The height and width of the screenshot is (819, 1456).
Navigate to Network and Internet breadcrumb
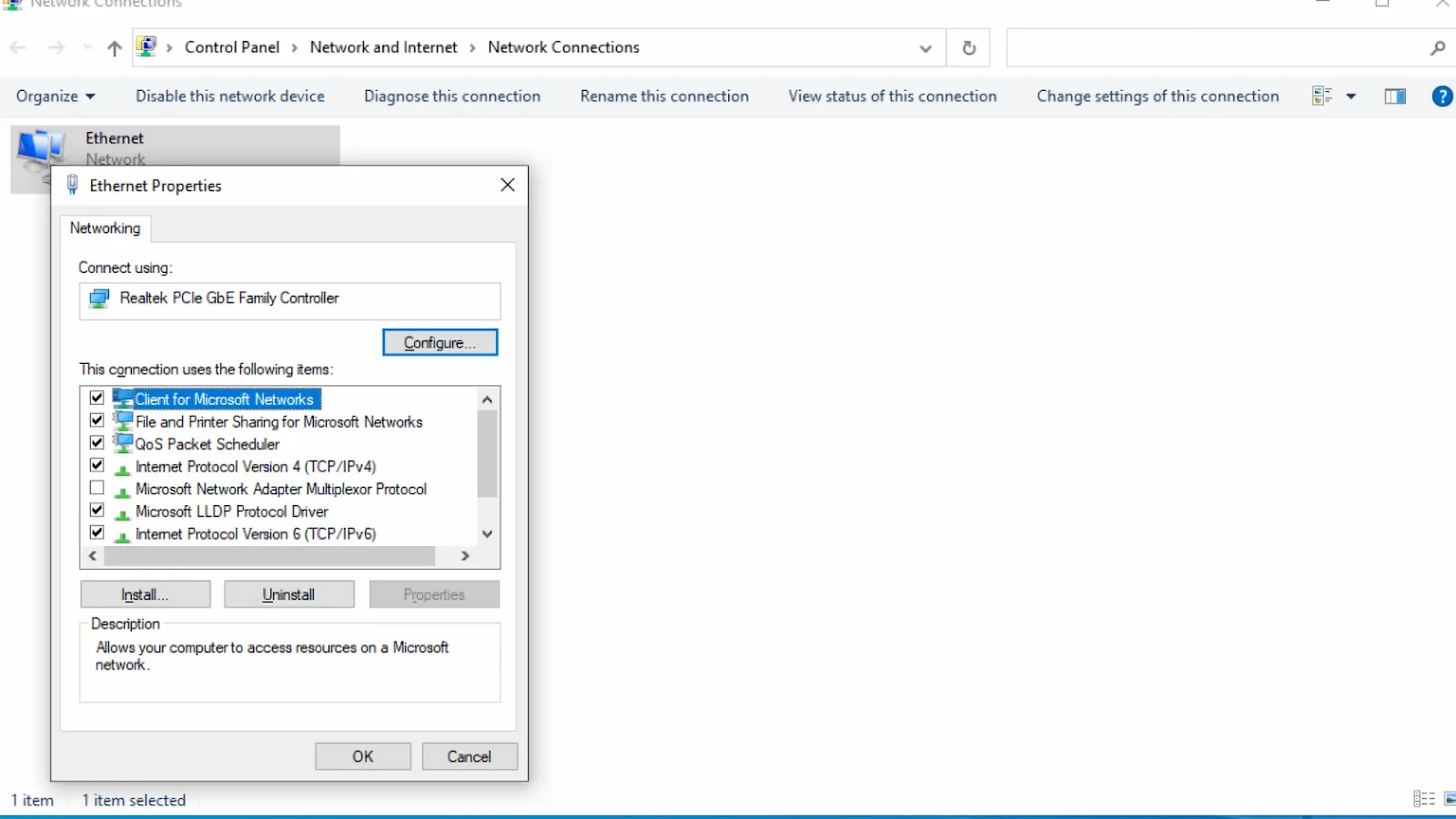coord(383,47)
